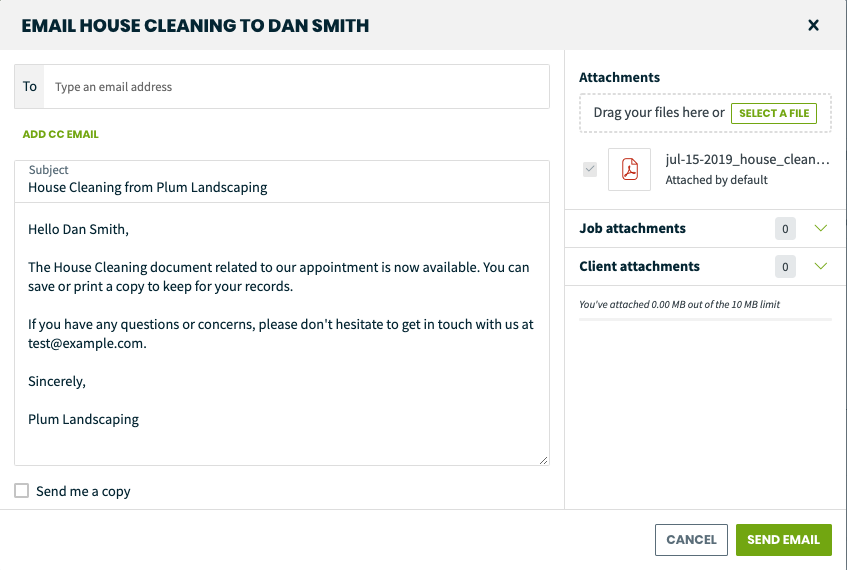Click the Send me a copy label

[83, 491]
